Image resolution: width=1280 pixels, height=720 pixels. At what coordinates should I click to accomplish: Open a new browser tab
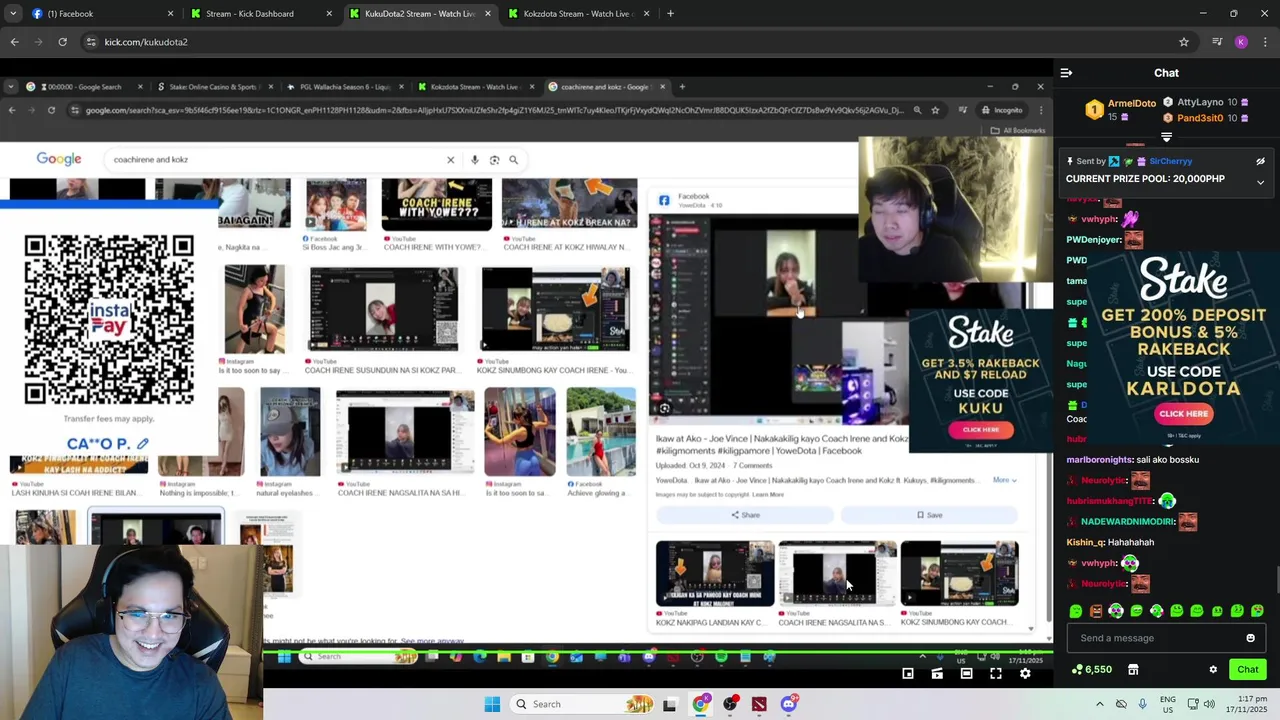tap(670, 14)
